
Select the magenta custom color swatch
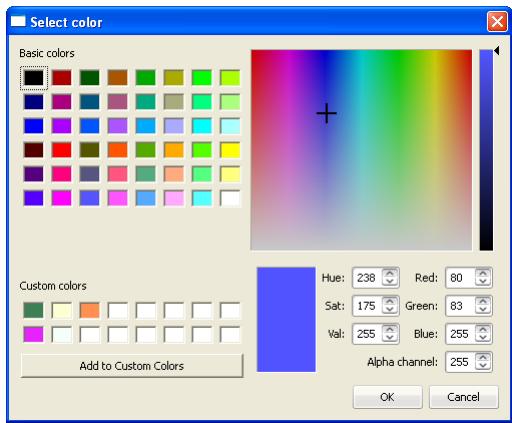coord(34,334)
